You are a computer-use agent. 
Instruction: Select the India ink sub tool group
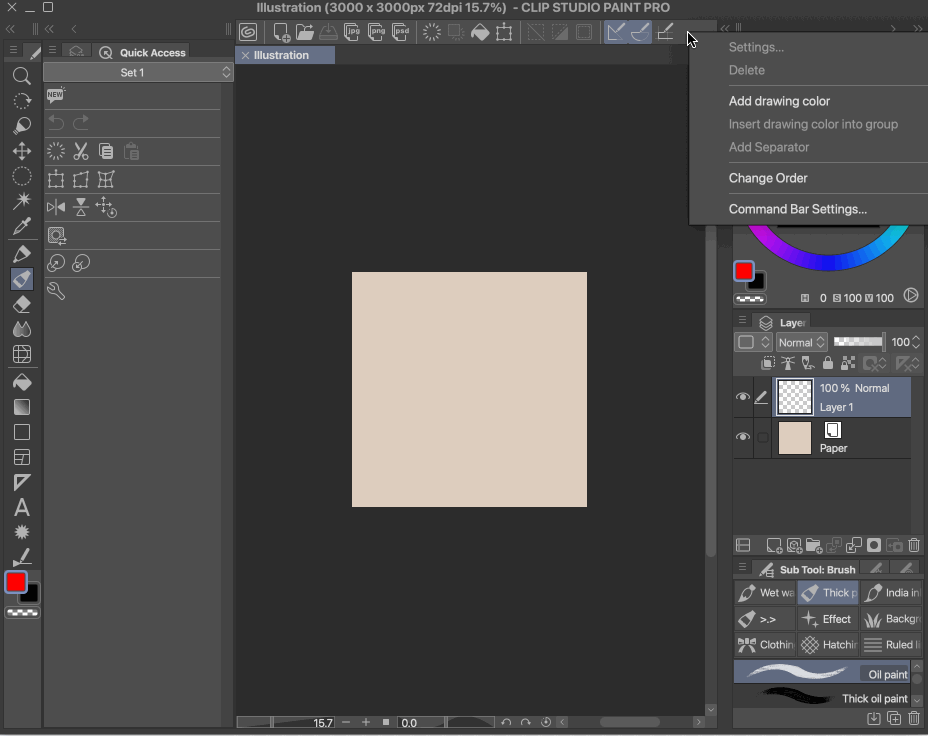click(892, 593)
